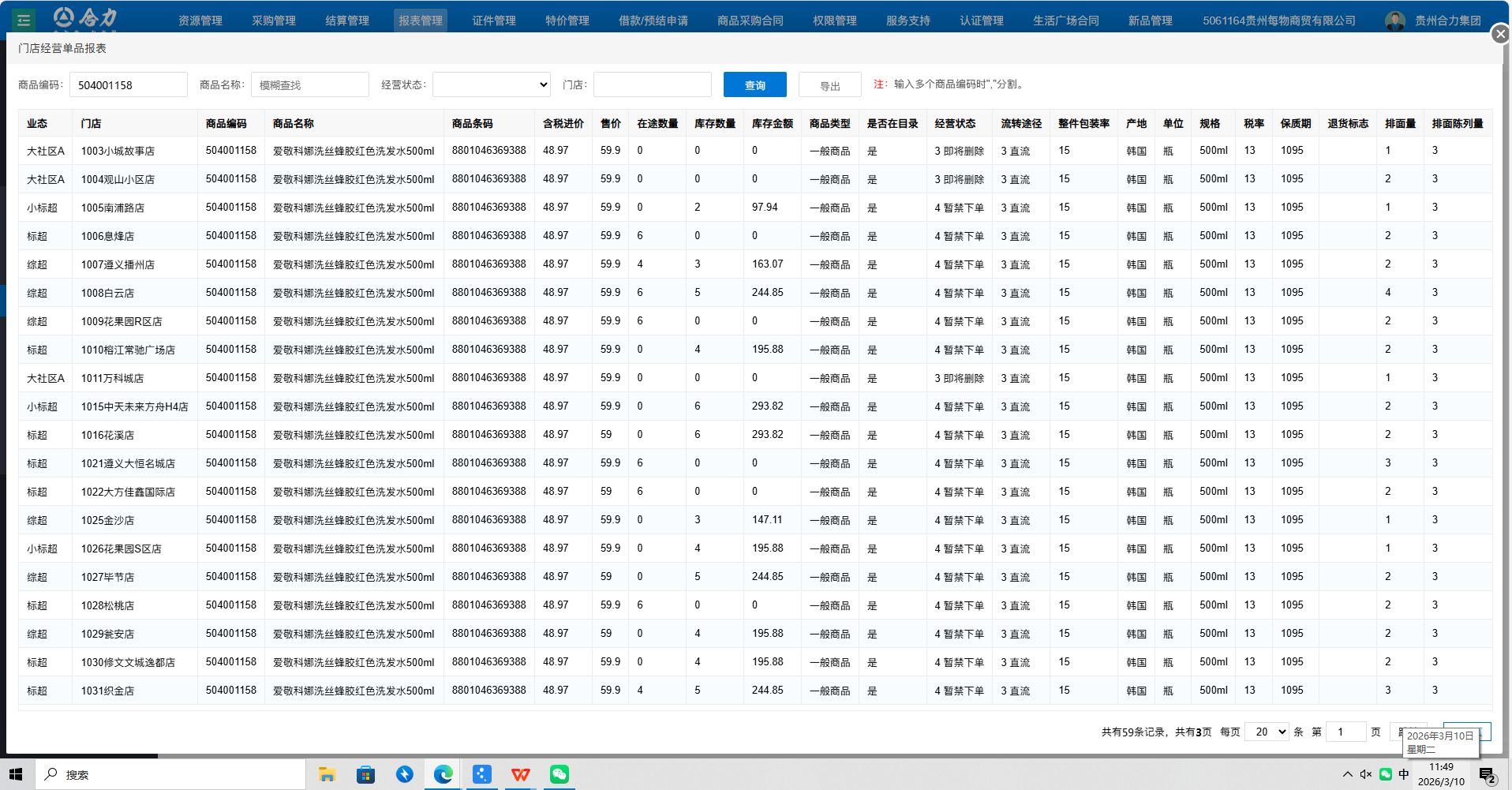The width and height of the screenshot is (1512, 790).
Task: Open the Windows Start menu
Action: coord(17,774)
